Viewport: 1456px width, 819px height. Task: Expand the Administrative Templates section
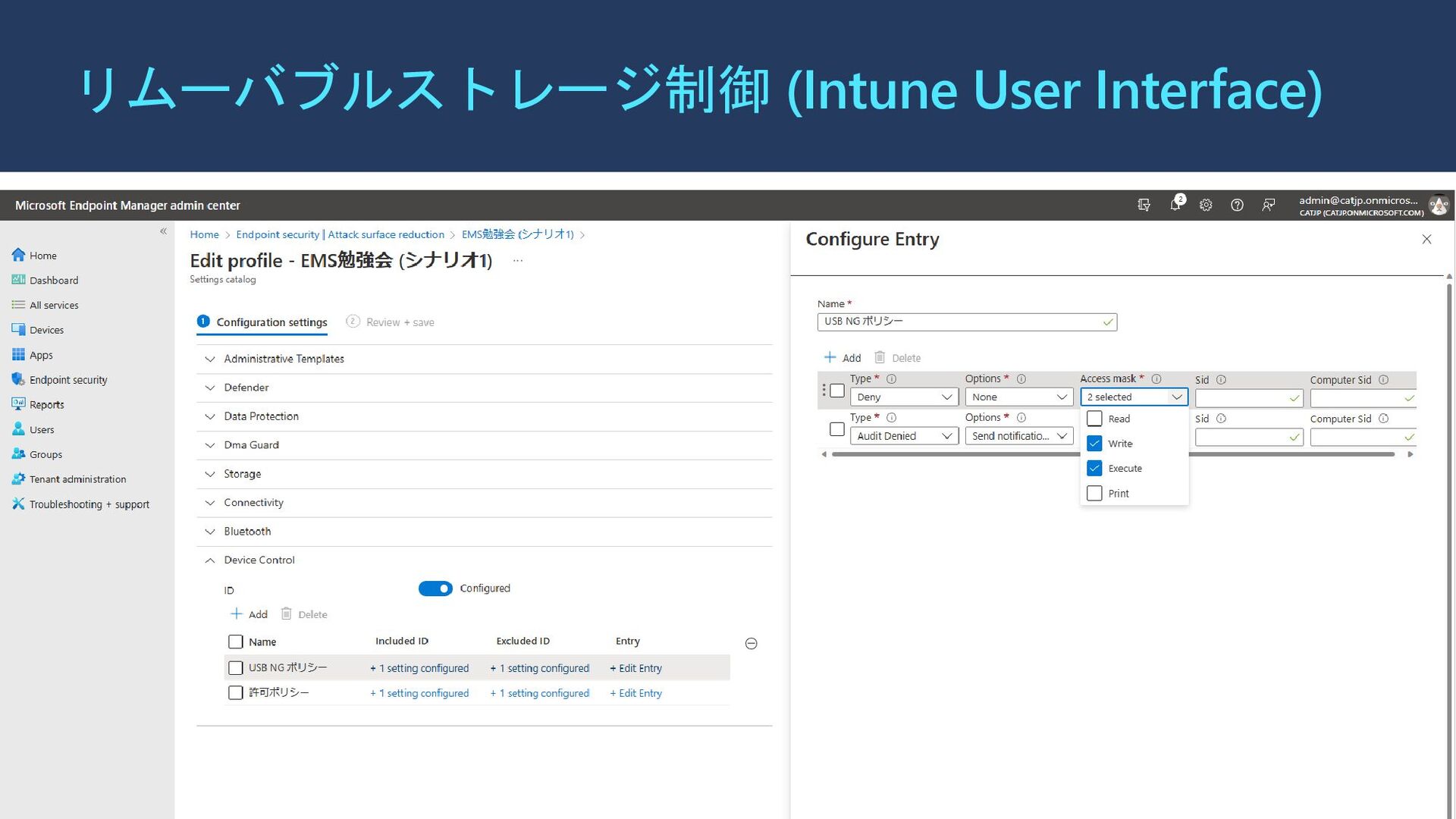[x=484, y=359]
